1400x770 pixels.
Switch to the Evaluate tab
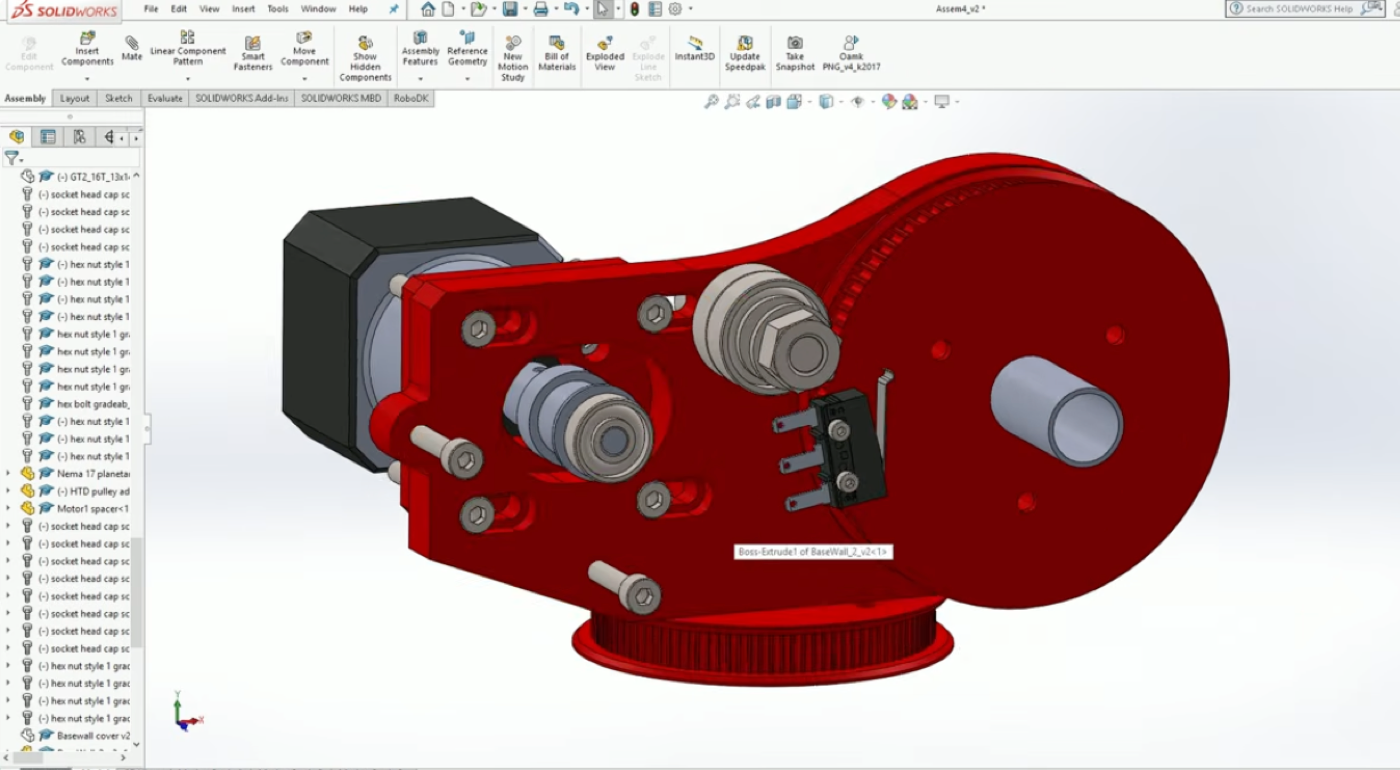pos(165,98)
